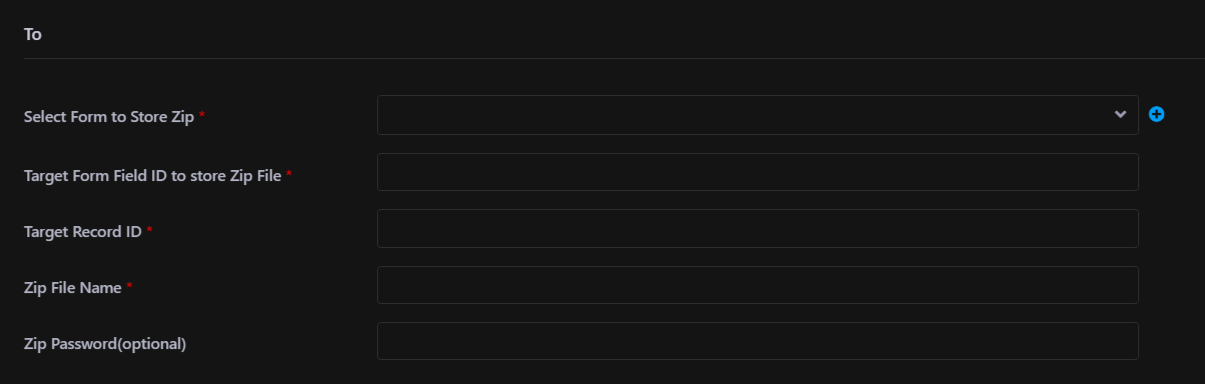Expand the dropdown using its chevron arrow

point(1120,115)
